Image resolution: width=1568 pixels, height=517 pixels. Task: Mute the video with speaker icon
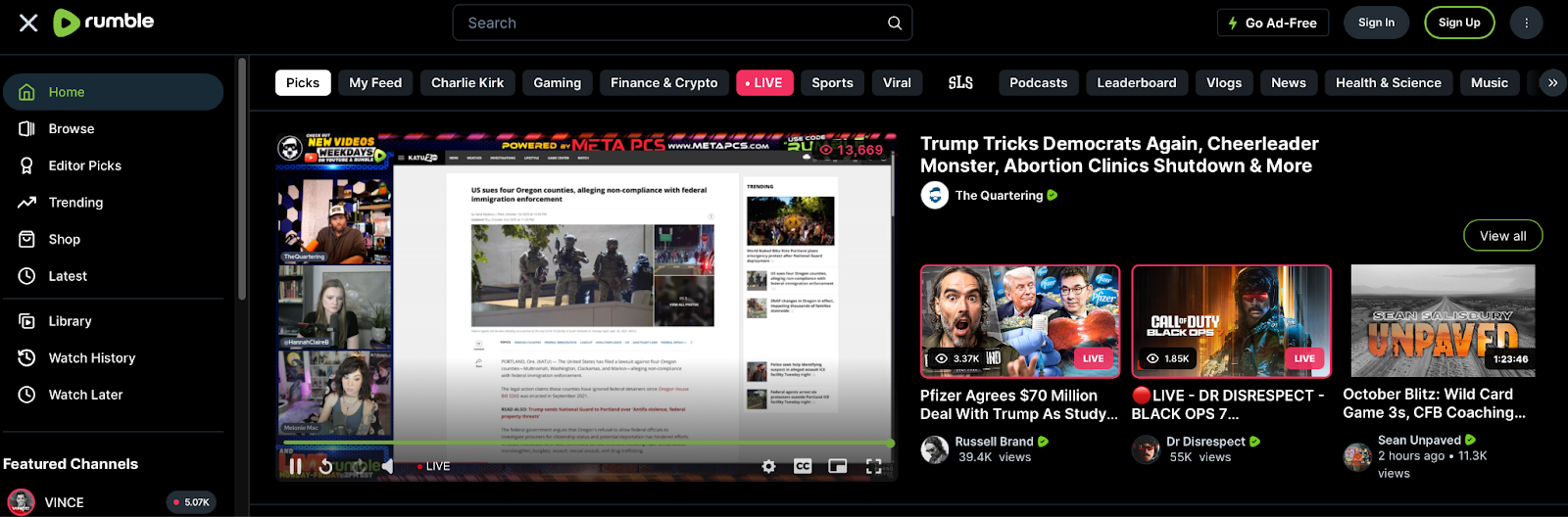[x=388, y=466]
